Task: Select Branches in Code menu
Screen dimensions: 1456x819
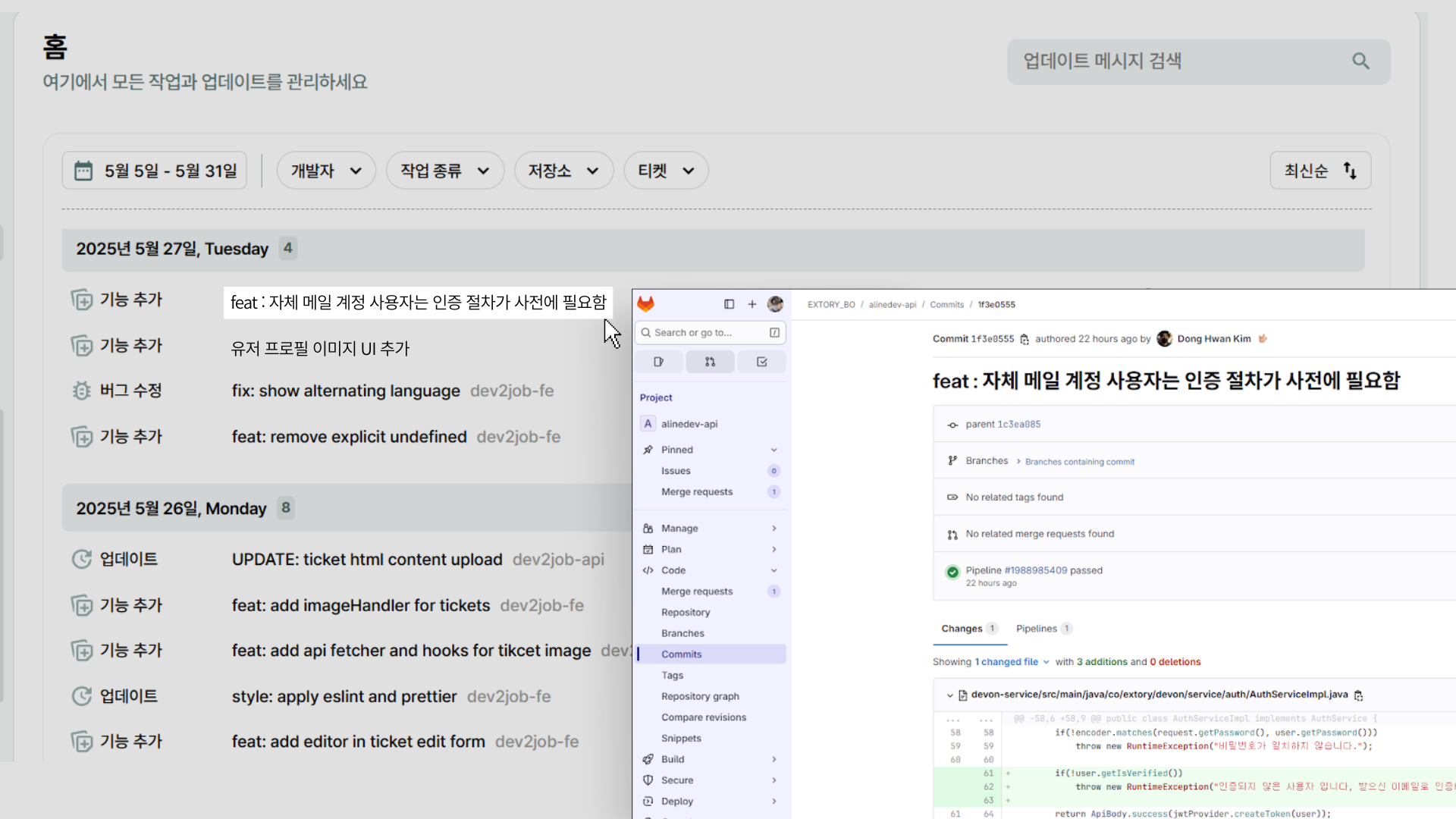Action: pos(682,633)
